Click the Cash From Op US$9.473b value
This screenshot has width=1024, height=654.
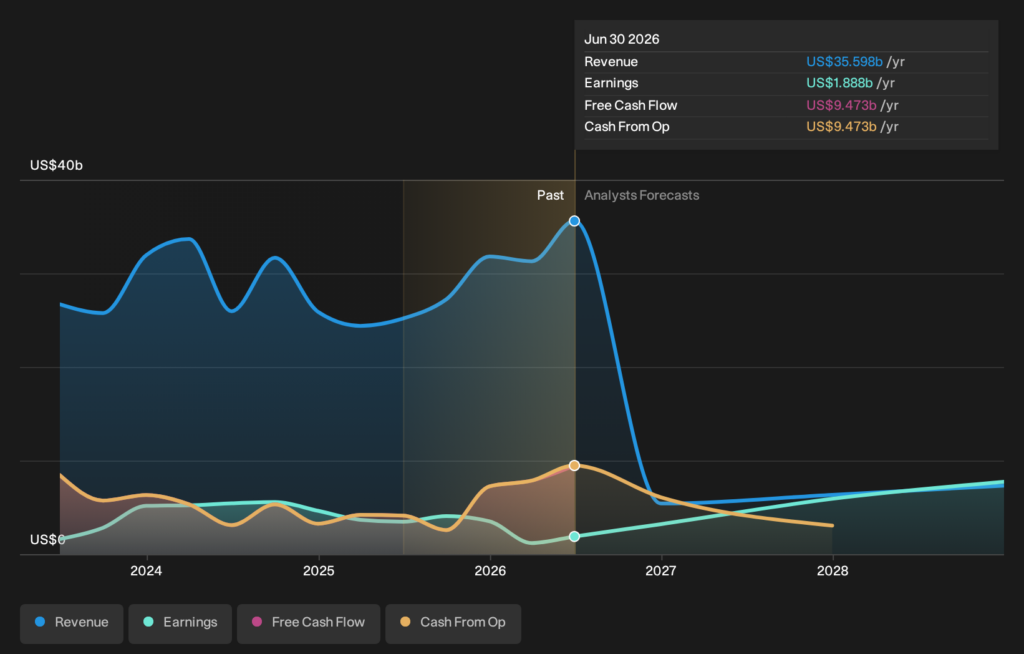tap(841, 127)
